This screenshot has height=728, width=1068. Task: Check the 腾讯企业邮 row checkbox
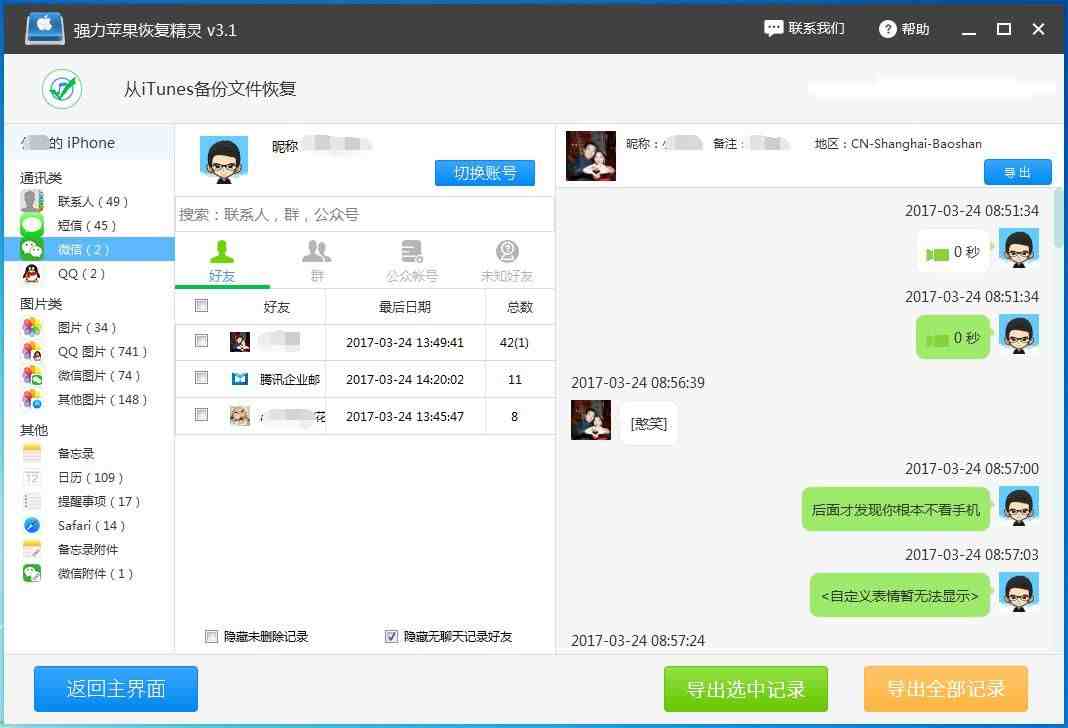[201, 377]
